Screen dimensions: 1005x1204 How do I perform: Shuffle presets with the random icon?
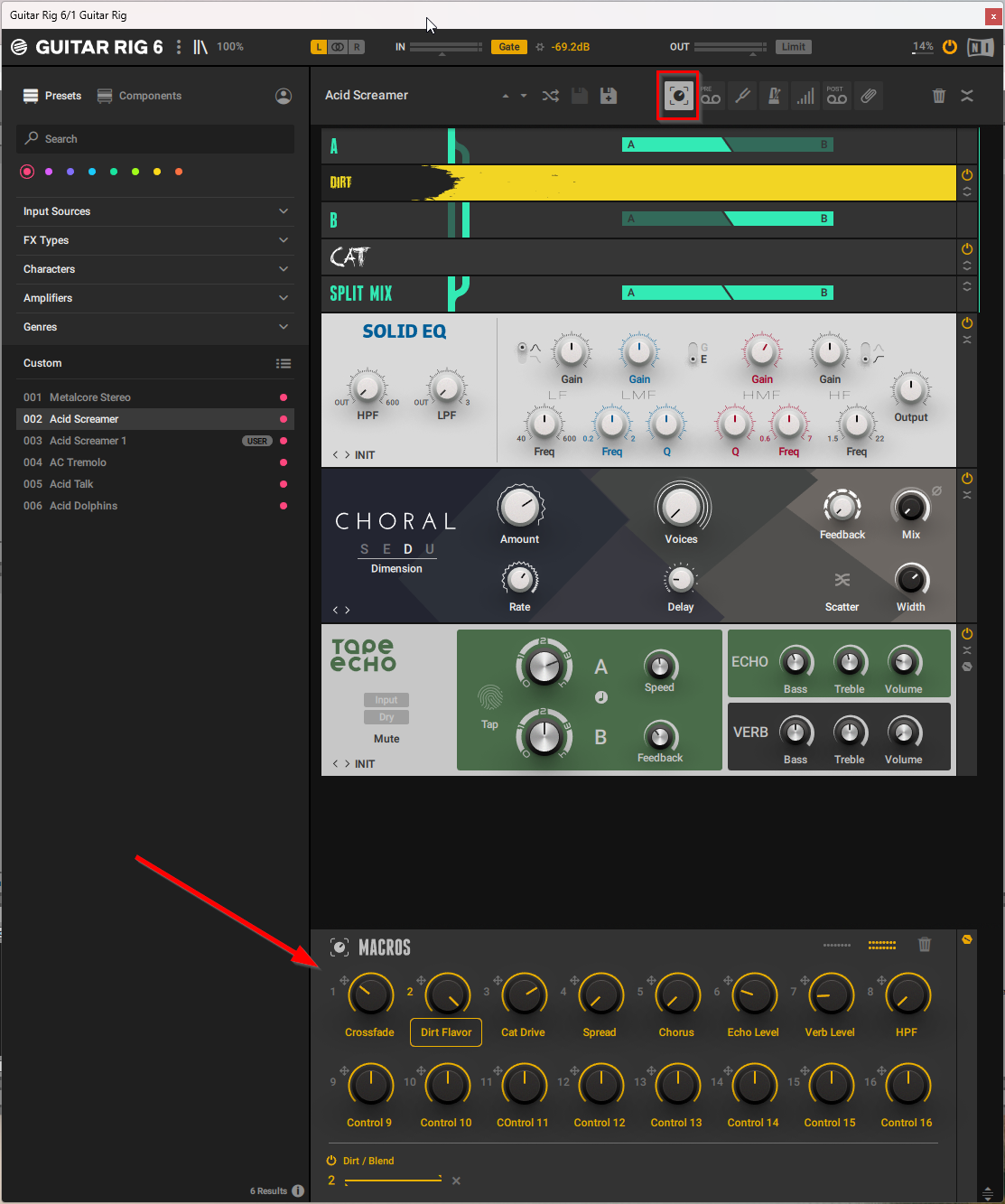point(550,96)
